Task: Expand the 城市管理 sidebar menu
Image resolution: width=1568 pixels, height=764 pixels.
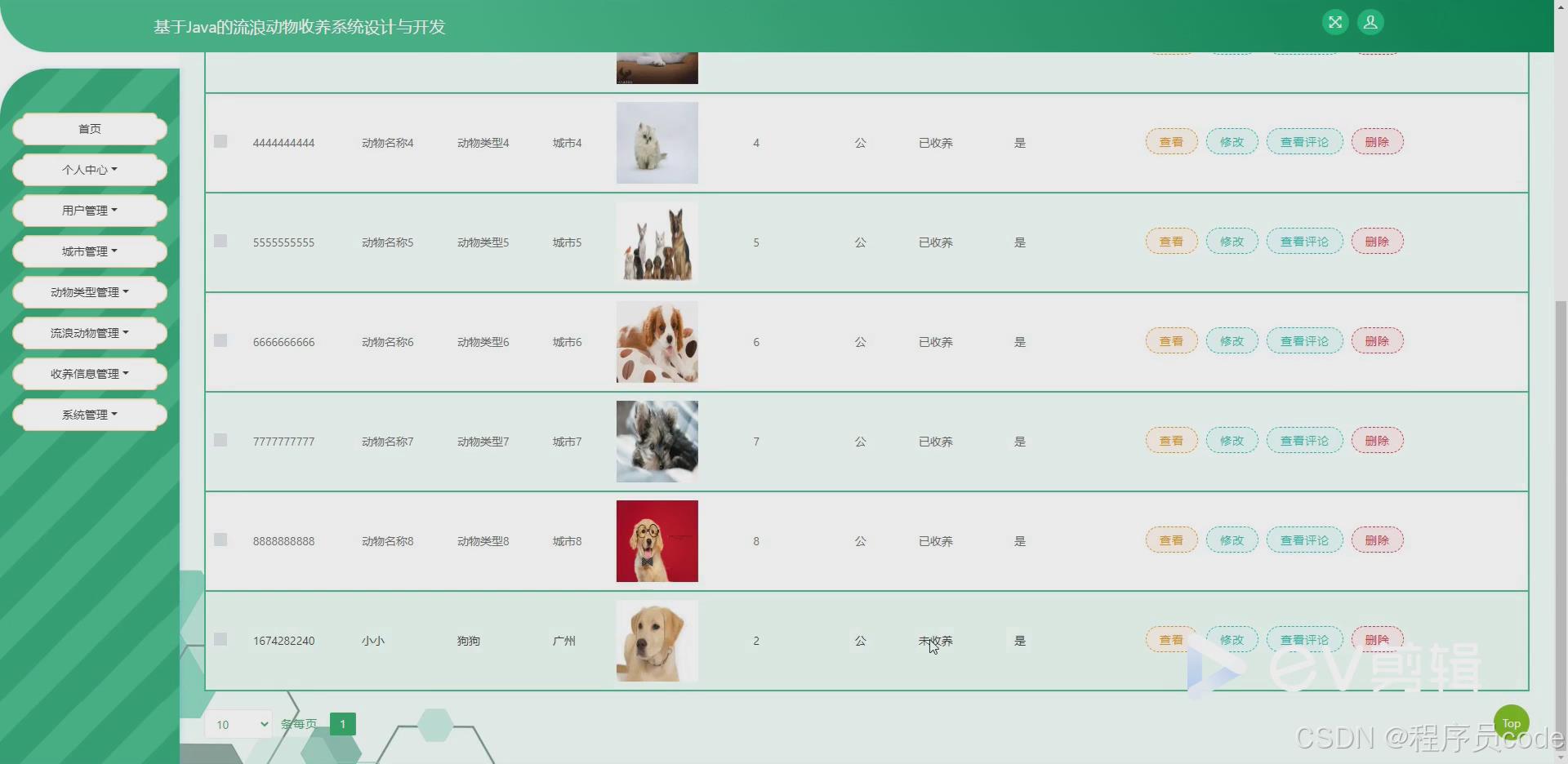Action: pyautogui.click(x=90, y=251)
